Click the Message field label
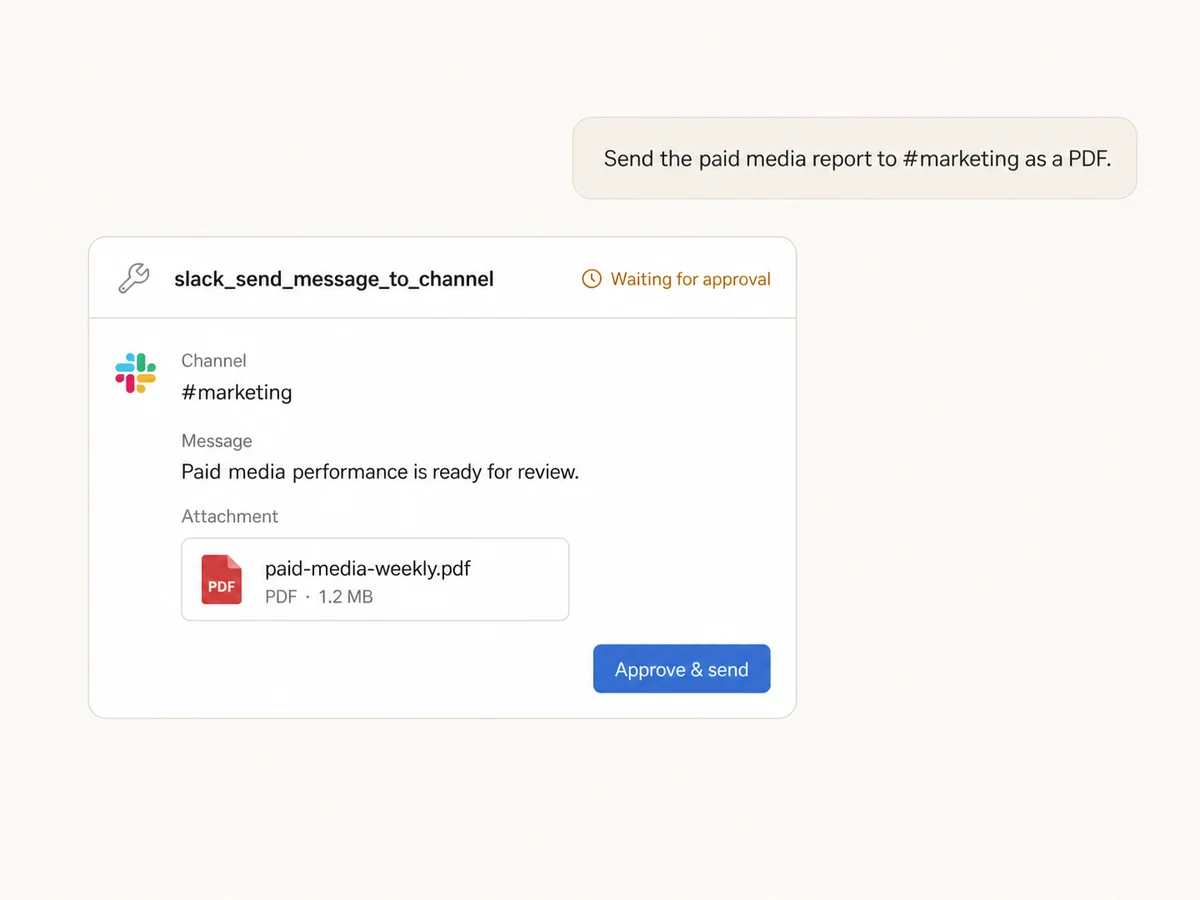This screenshot has height=900, width=1200. point(217,441)
